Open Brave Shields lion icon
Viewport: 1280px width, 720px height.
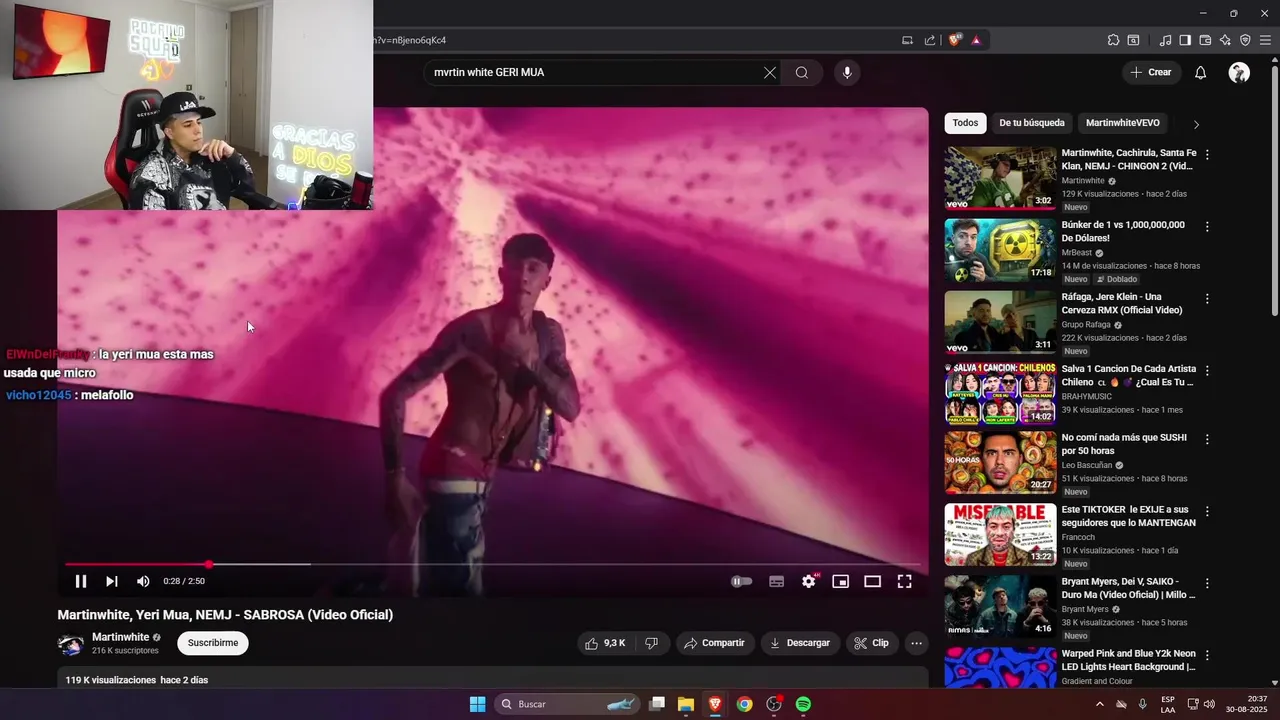point(955,40)
